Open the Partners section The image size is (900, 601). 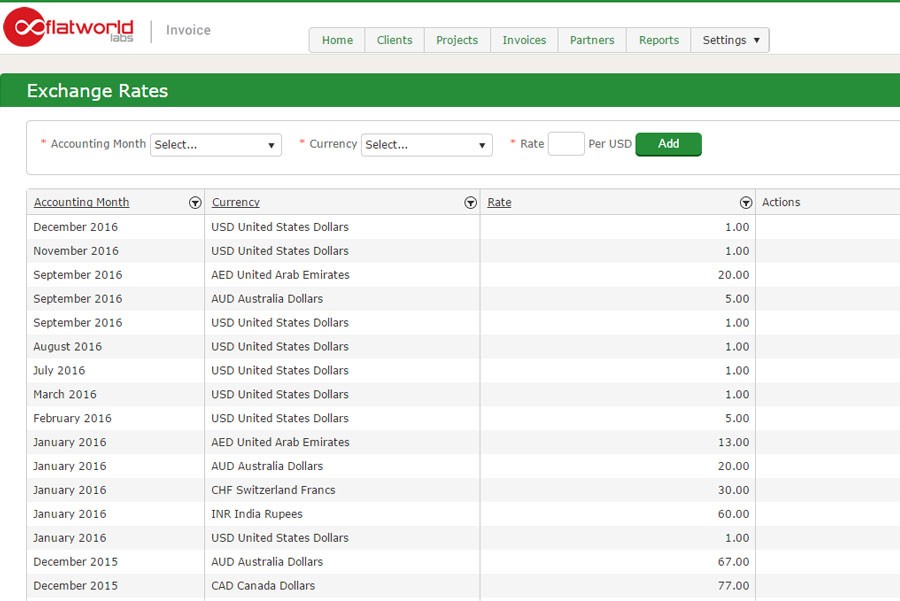pos(592,40)
